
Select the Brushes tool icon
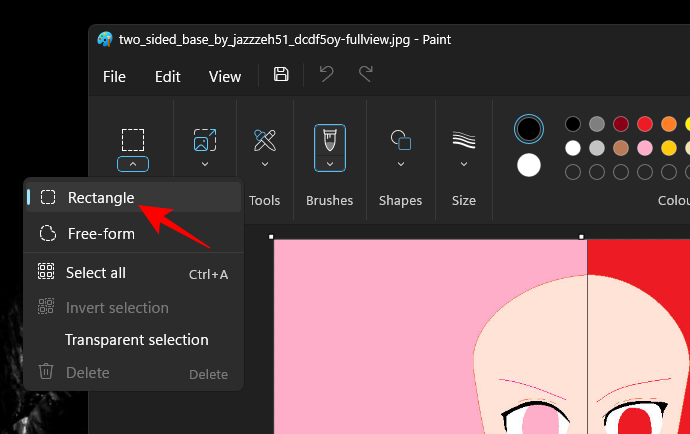click(x=330, y=141)
